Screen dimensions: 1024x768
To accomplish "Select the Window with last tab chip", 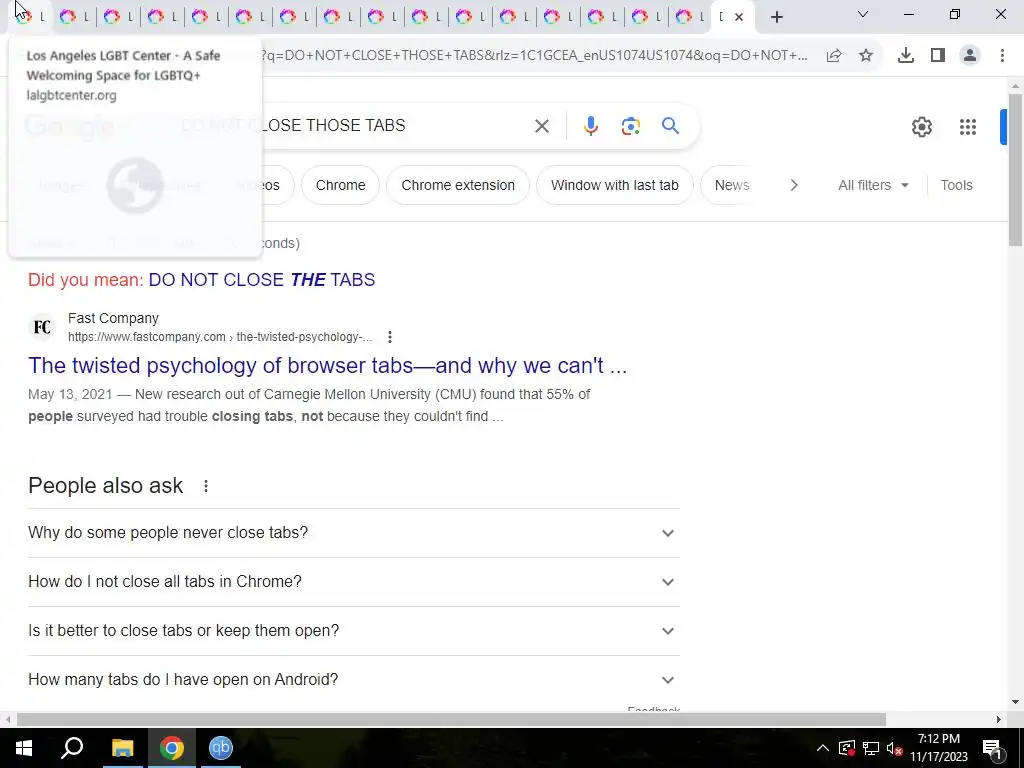I will point(615,185).
